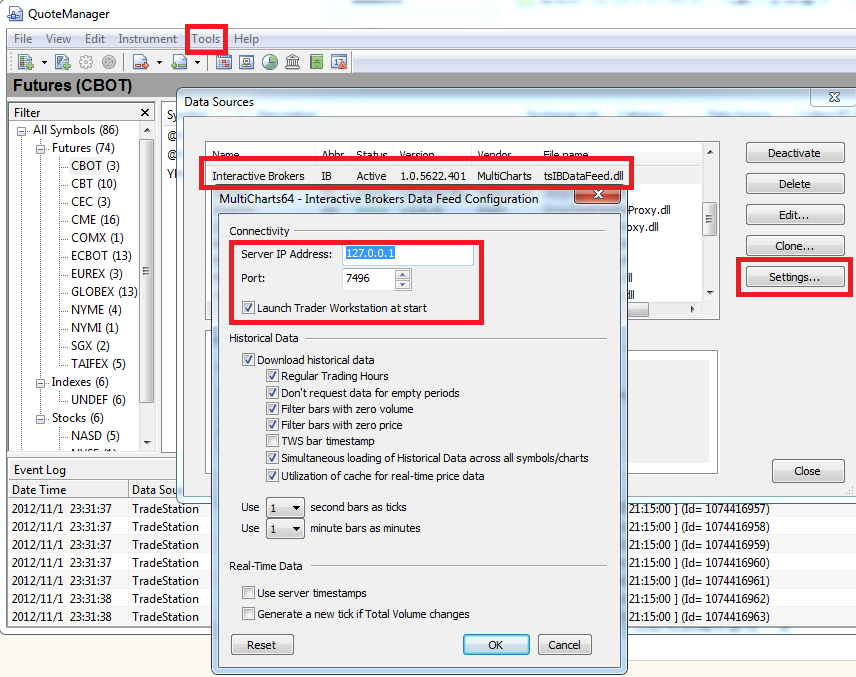Confirm configuration with the OK button

[496, 645]
